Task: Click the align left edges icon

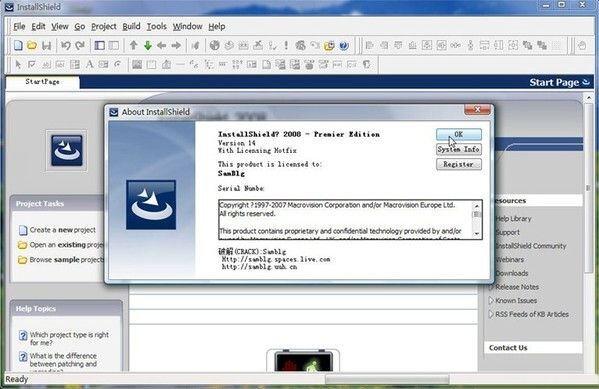Action: [369, 46]
